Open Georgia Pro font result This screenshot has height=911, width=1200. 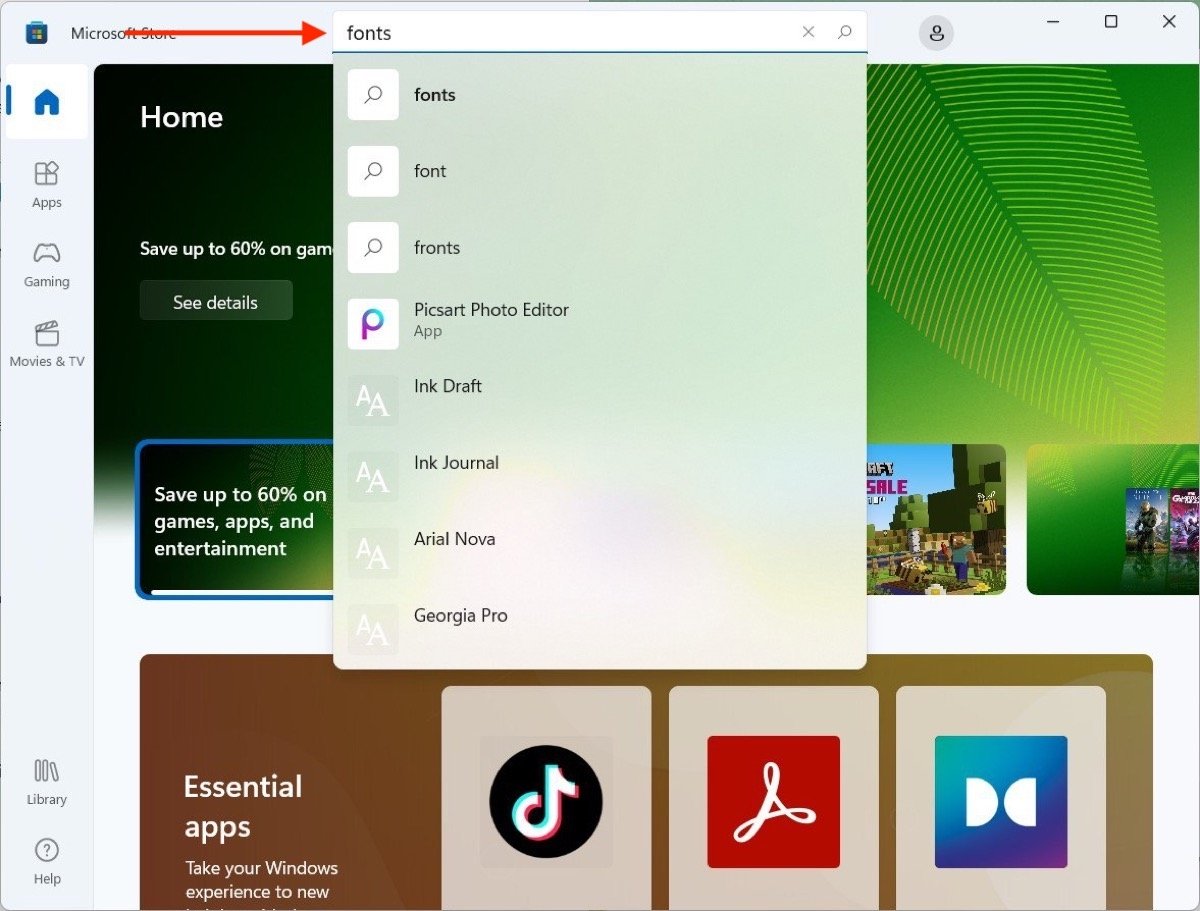599,630
